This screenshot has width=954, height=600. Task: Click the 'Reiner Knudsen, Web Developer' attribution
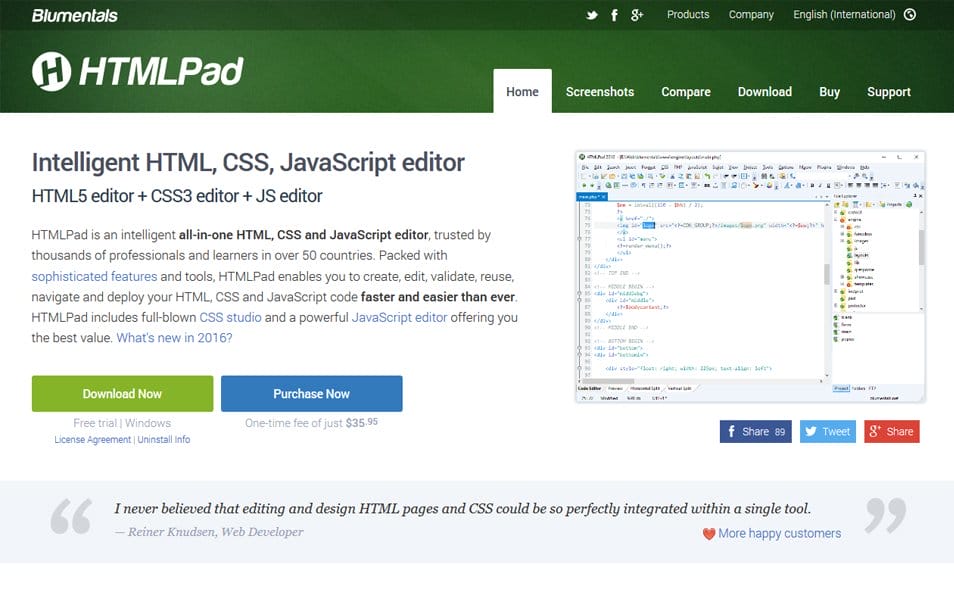click(x=215, y=532)
